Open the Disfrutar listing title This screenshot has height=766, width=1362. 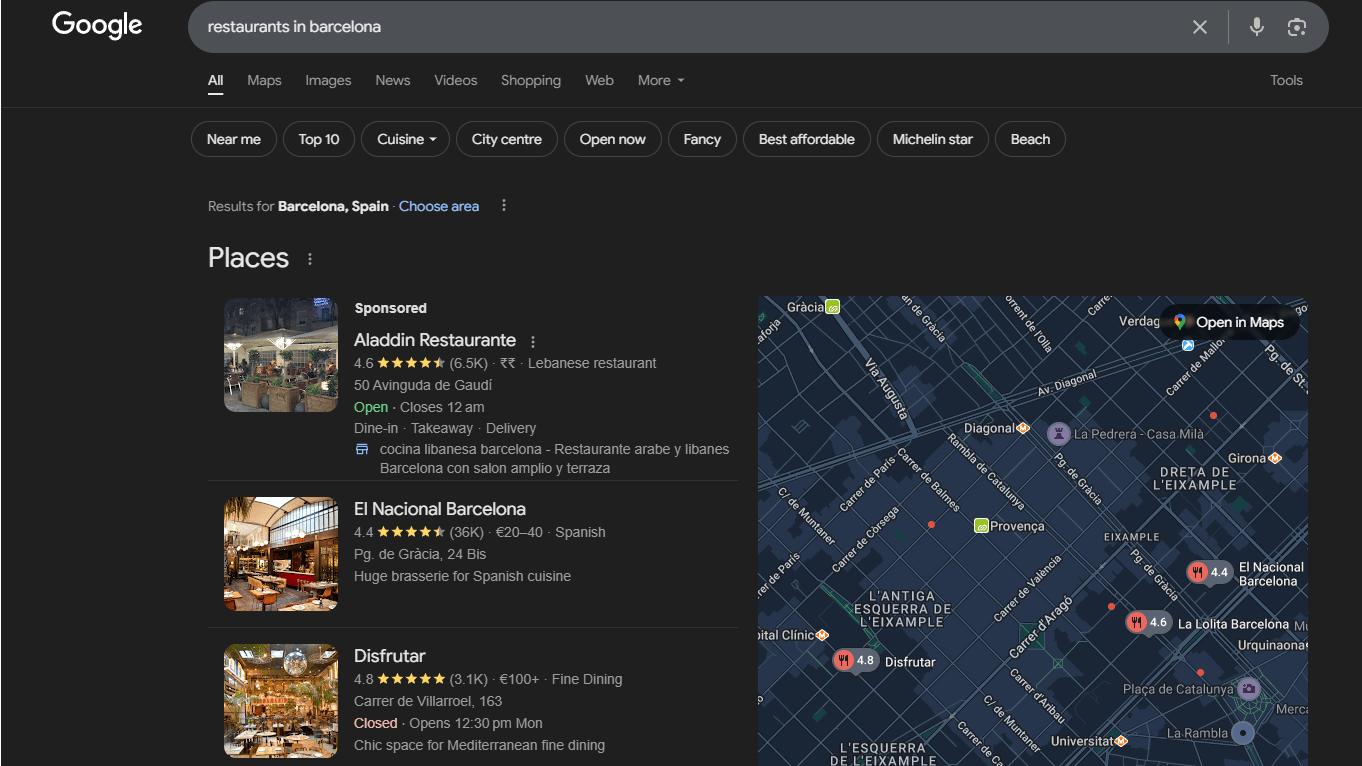390,656
